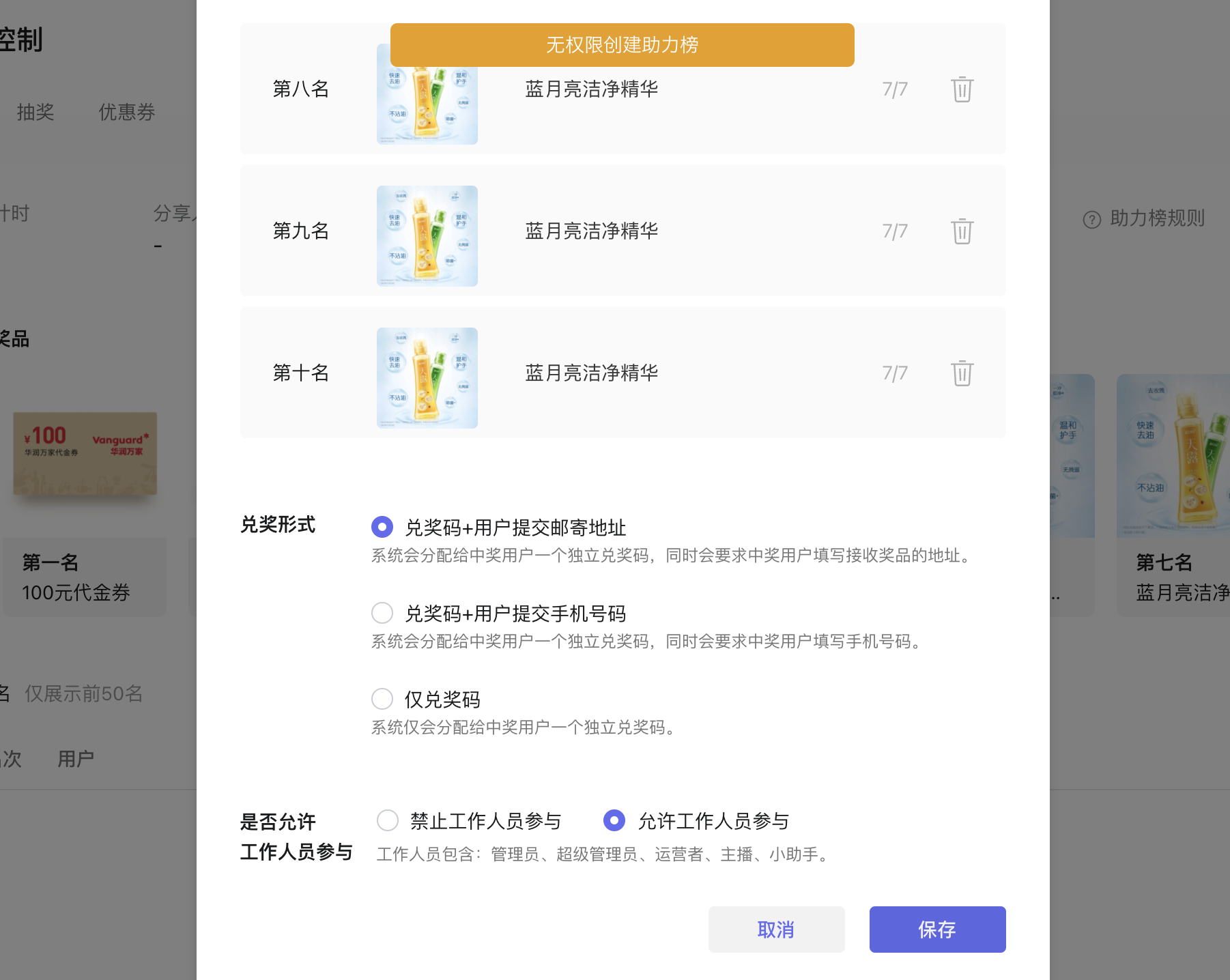Click 蓝月亮洁净精华 in the 第九名 row
The image size is (1230, 980).
592,231
